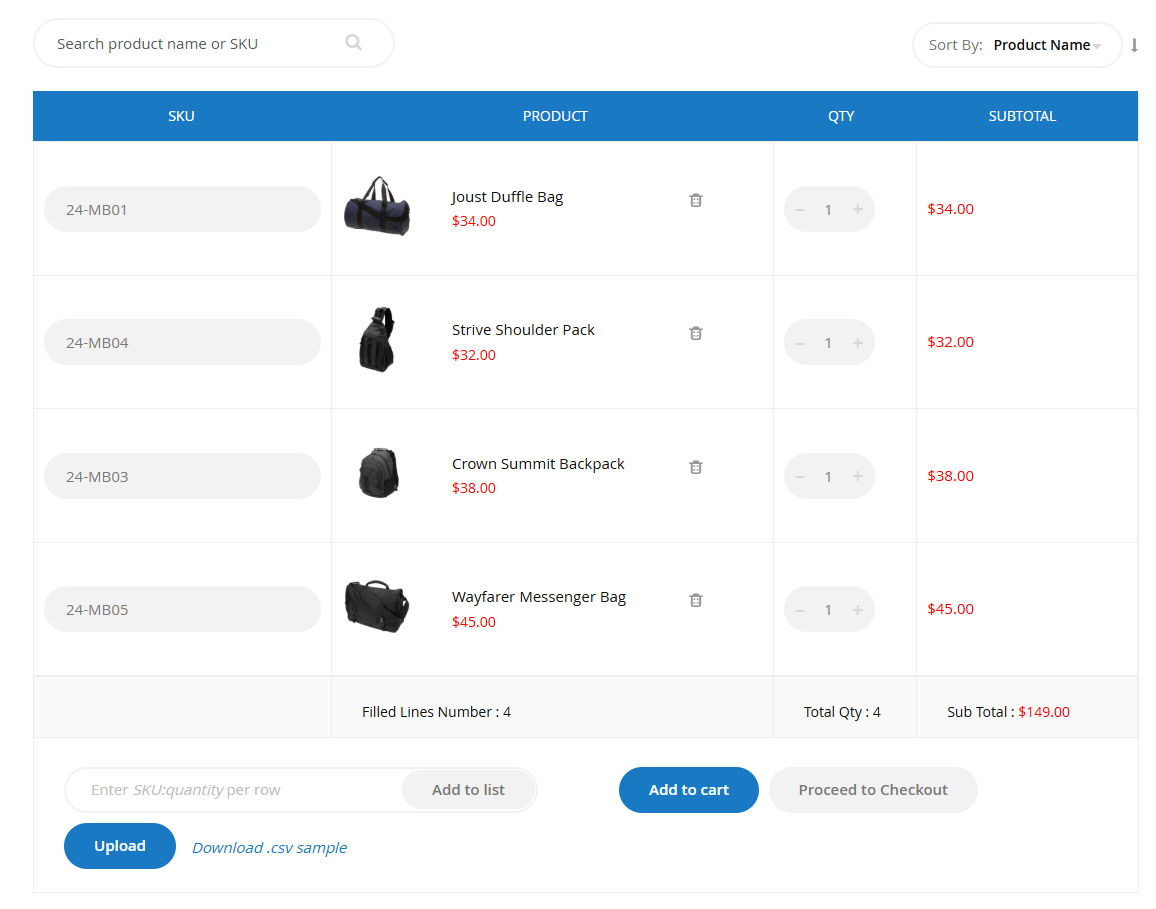Open the Sort By Product Name dropdown
Screen dimensions: 1156x909
tap(1017, 45)
